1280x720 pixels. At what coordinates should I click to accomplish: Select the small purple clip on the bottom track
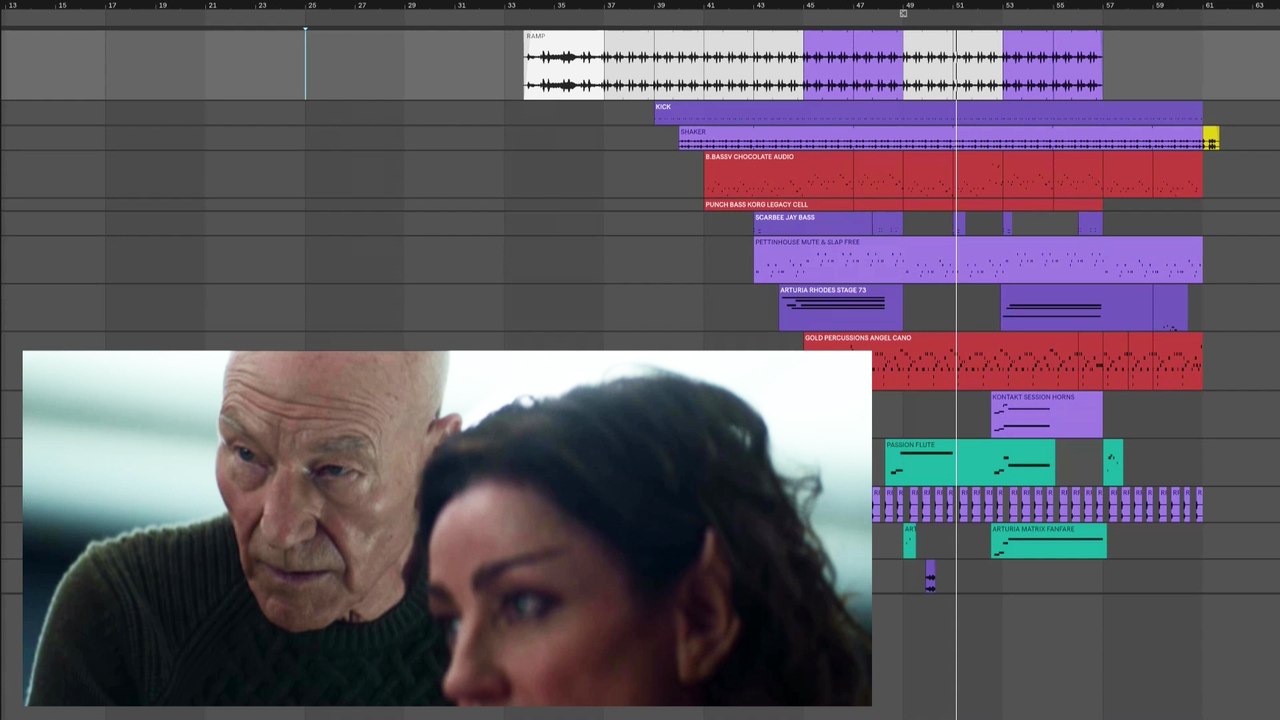point(930,576)
